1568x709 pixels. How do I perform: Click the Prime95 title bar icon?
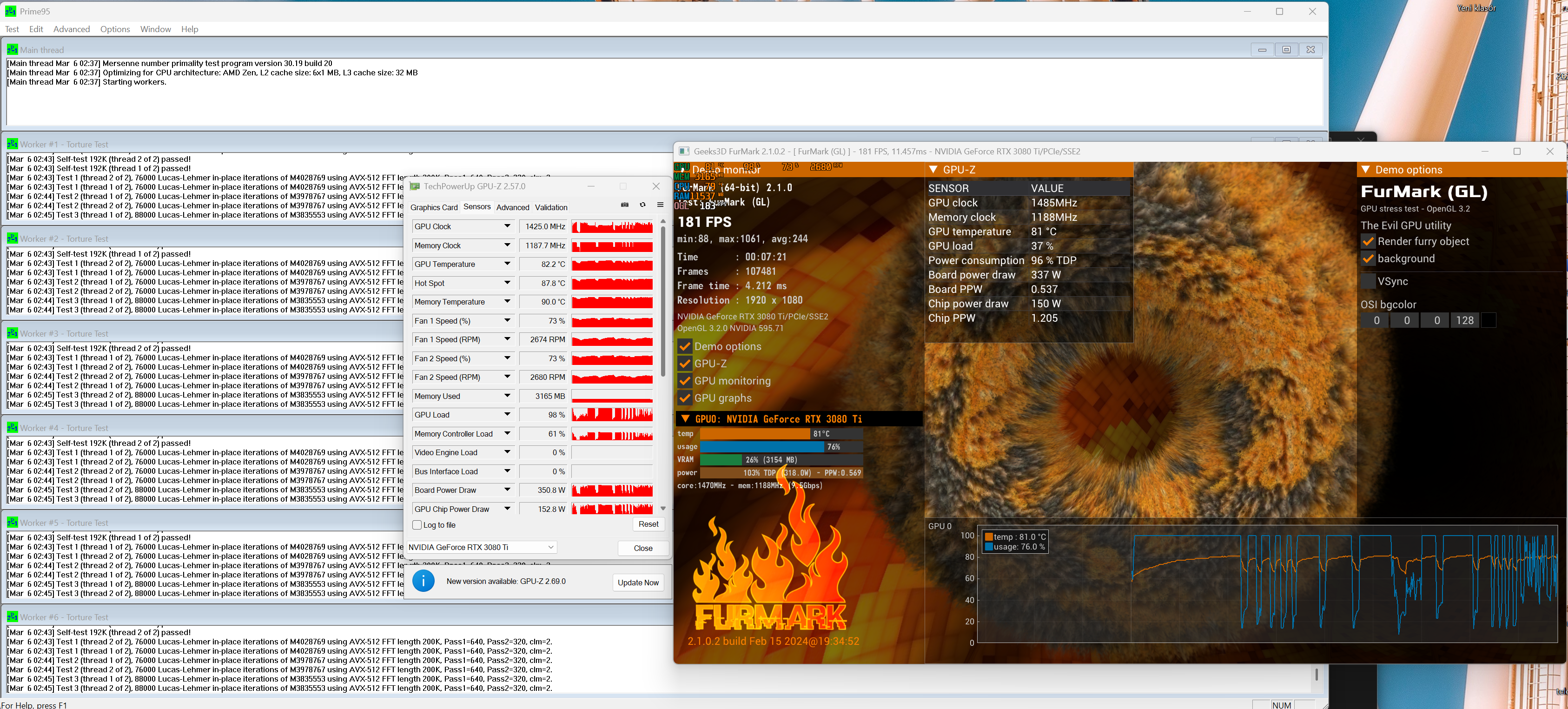(10, 11)
